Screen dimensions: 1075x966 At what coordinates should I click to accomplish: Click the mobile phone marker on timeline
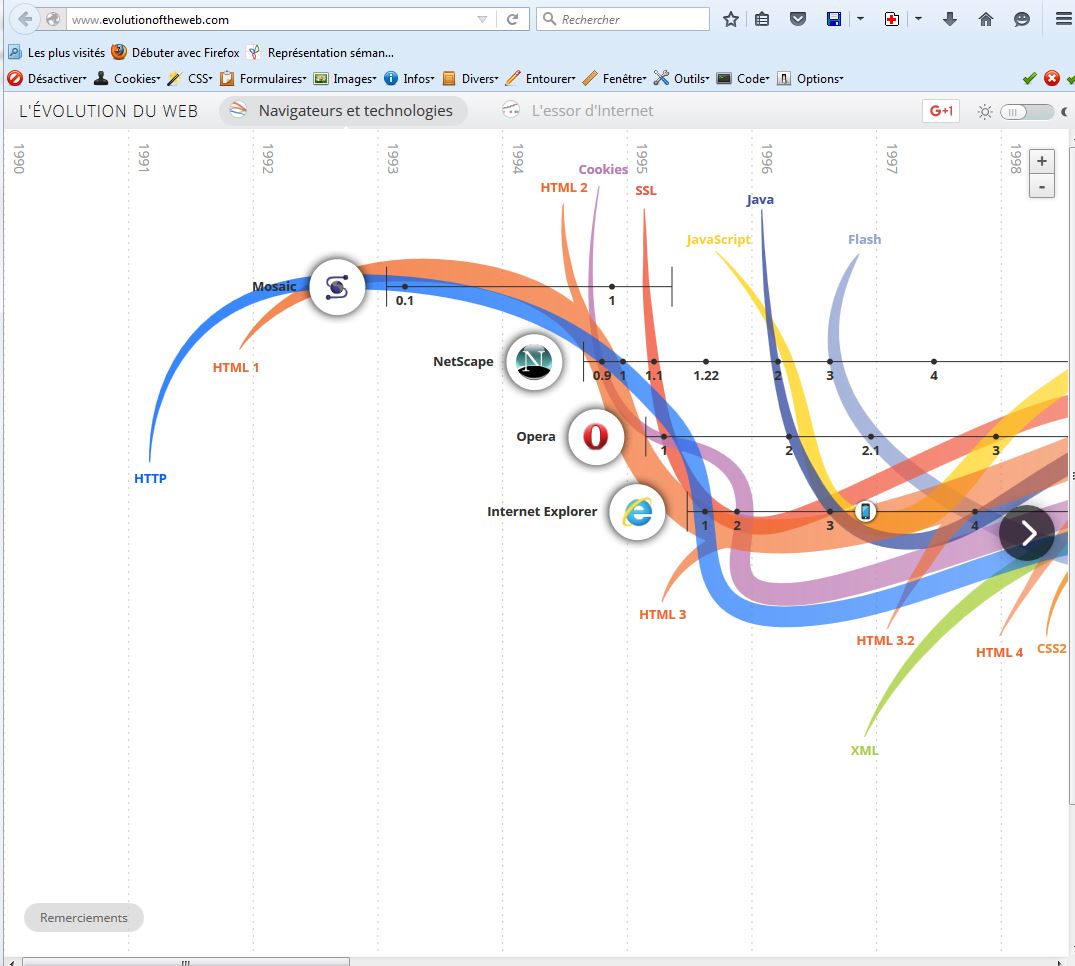866,511
